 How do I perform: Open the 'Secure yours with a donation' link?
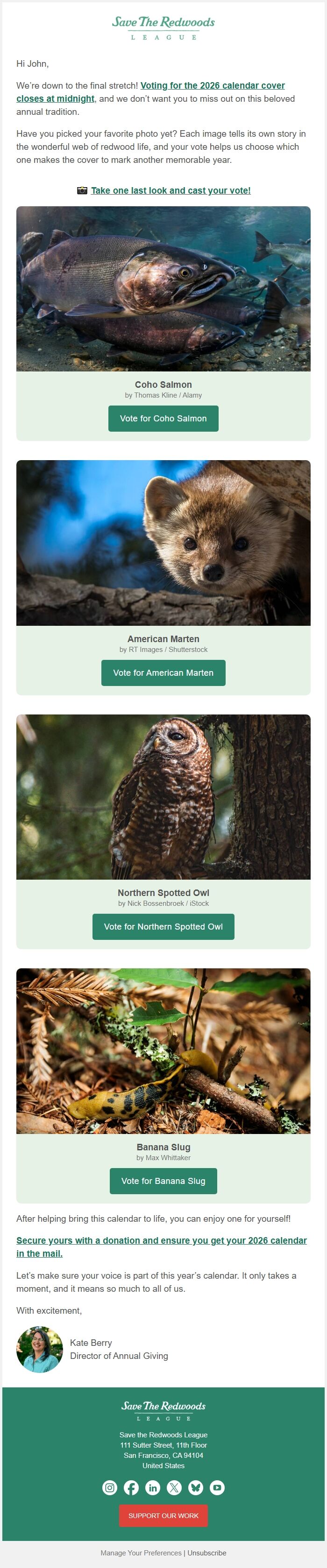click(161, 1247)
